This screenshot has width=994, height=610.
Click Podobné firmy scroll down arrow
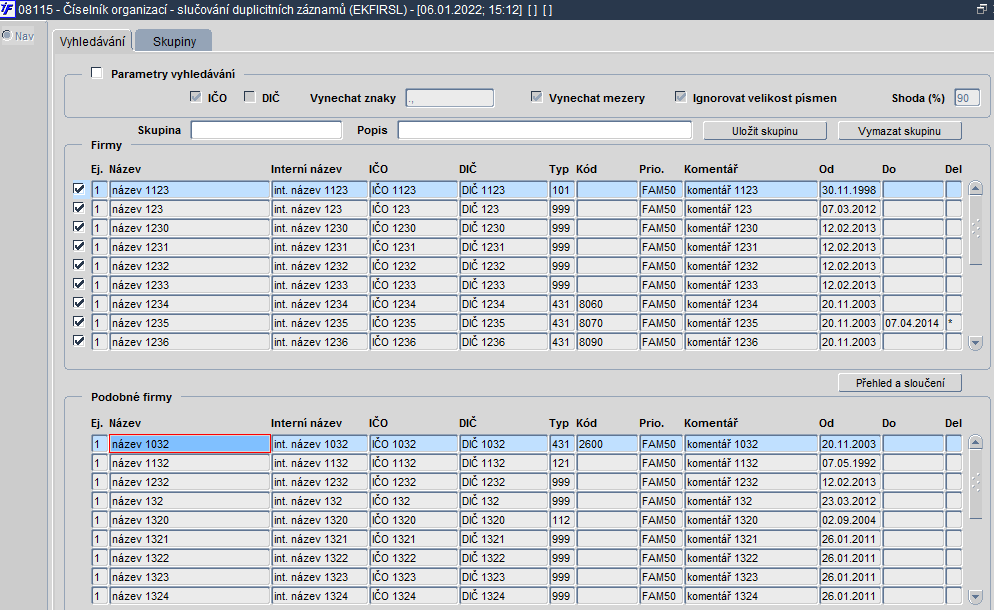[x=976, y=597]
